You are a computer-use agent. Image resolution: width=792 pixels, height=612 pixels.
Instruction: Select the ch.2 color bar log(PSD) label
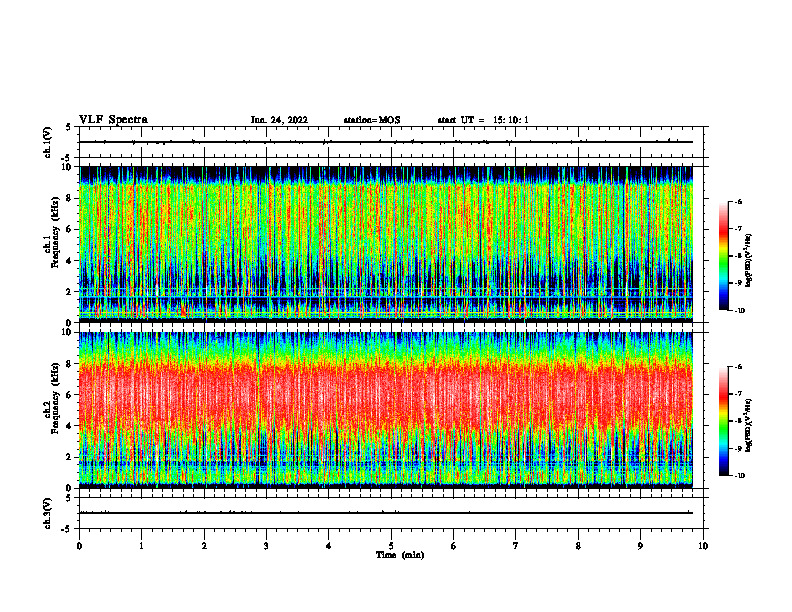[749, 425]
